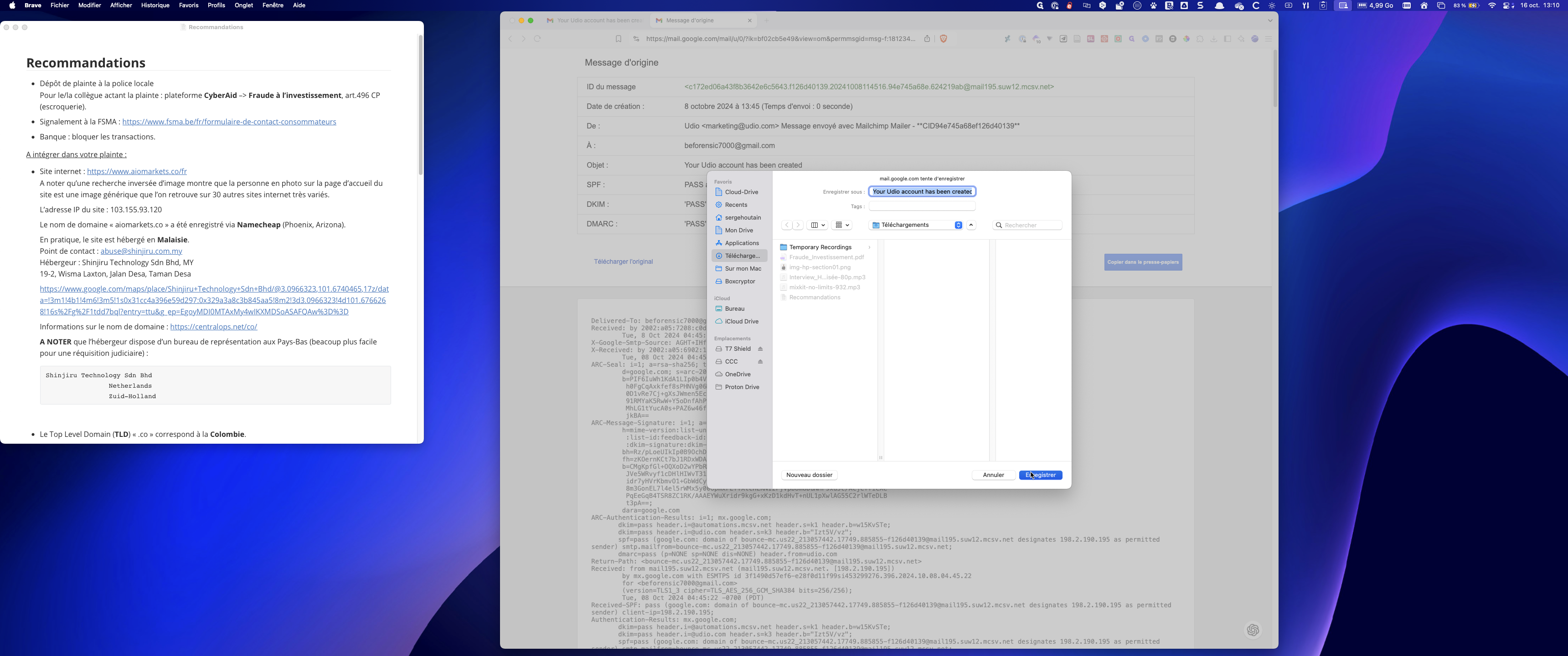Viewport: 1568px width, 656px height.
Task: Click the share icon in address bar
Action: (x=927, y=38)
